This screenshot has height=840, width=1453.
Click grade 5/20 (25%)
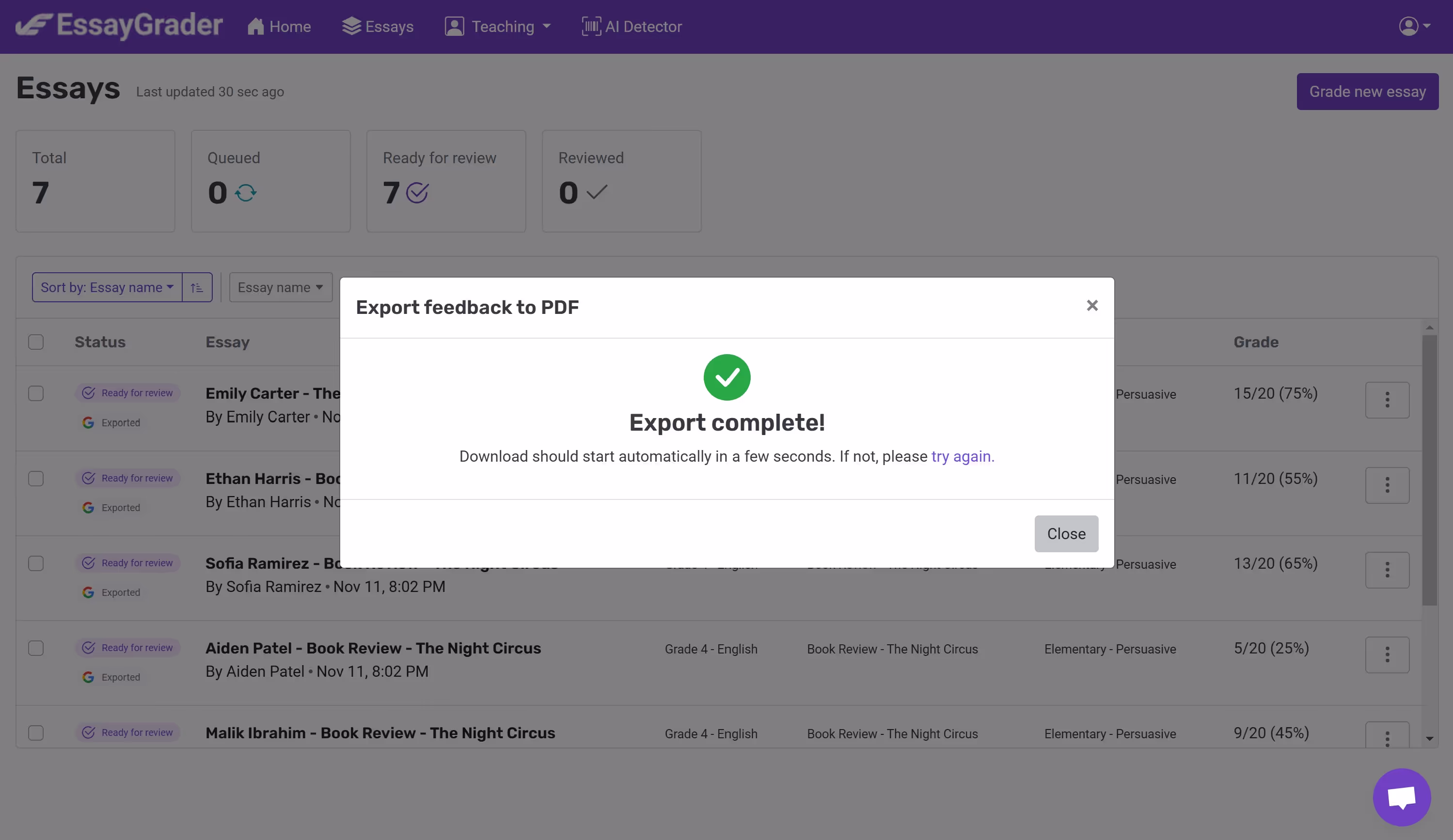coord(1271,648)
